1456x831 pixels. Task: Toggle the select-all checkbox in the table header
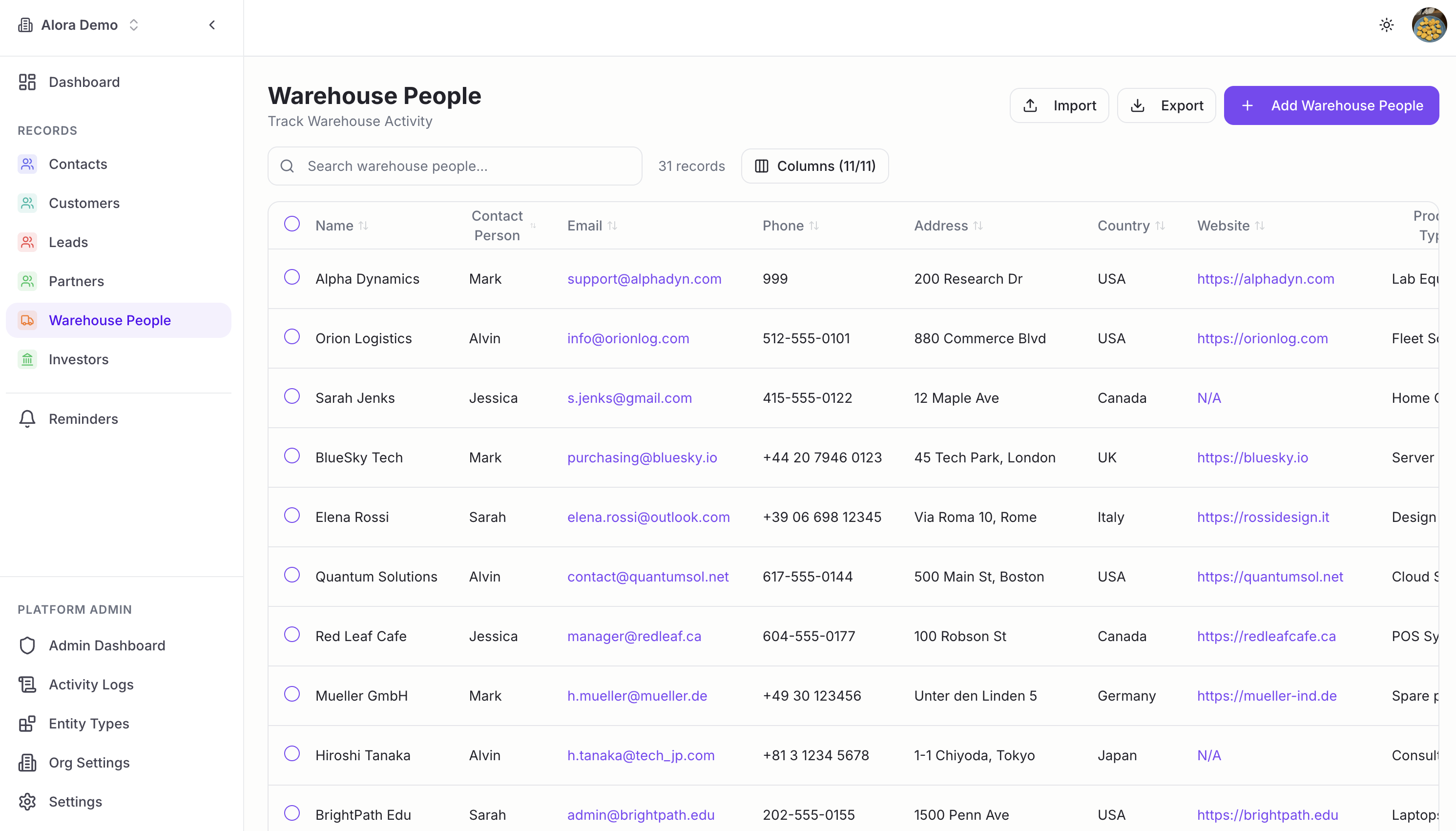coord(291,224)
